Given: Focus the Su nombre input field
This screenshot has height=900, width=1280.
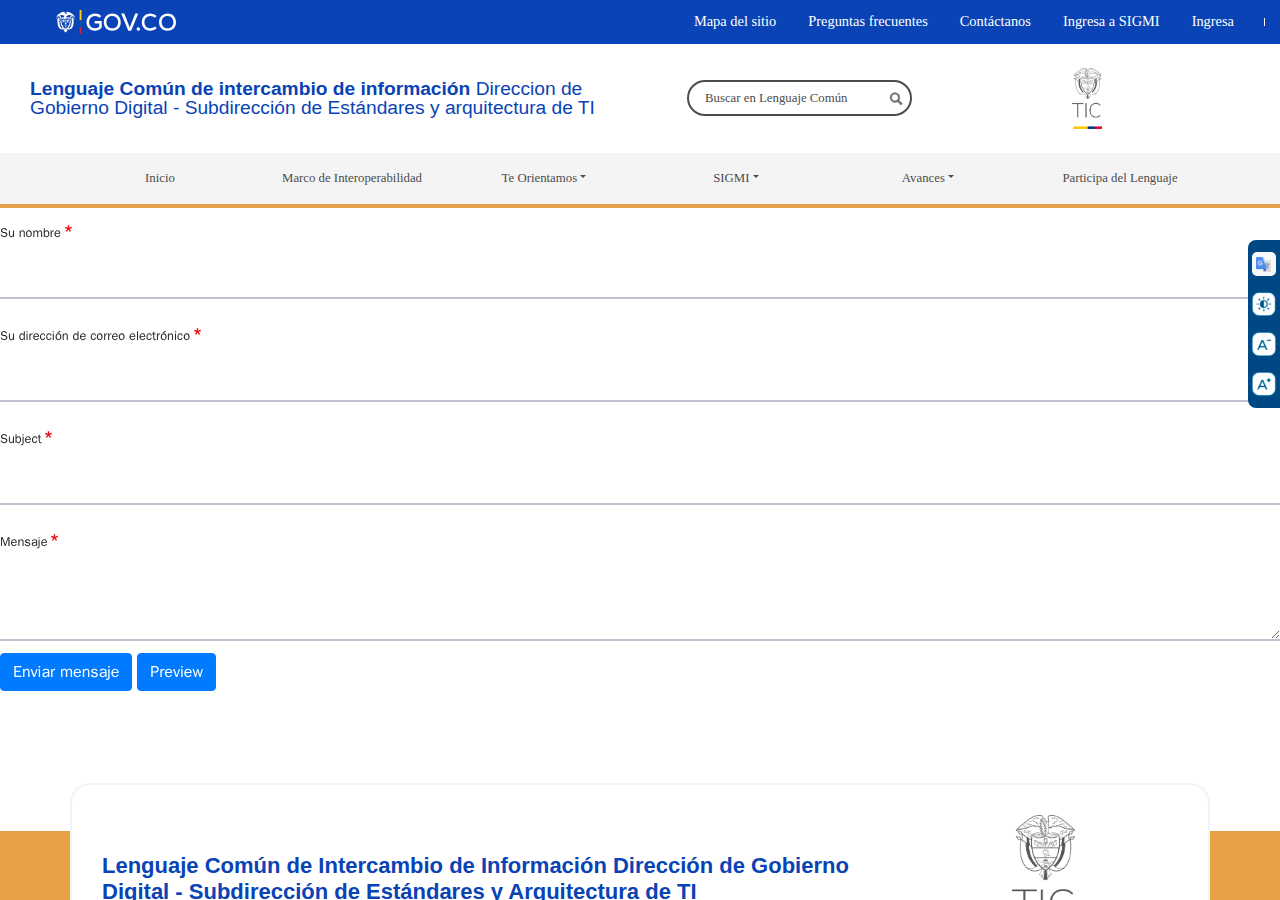Looking at the screenshot, I should (640, 271).
